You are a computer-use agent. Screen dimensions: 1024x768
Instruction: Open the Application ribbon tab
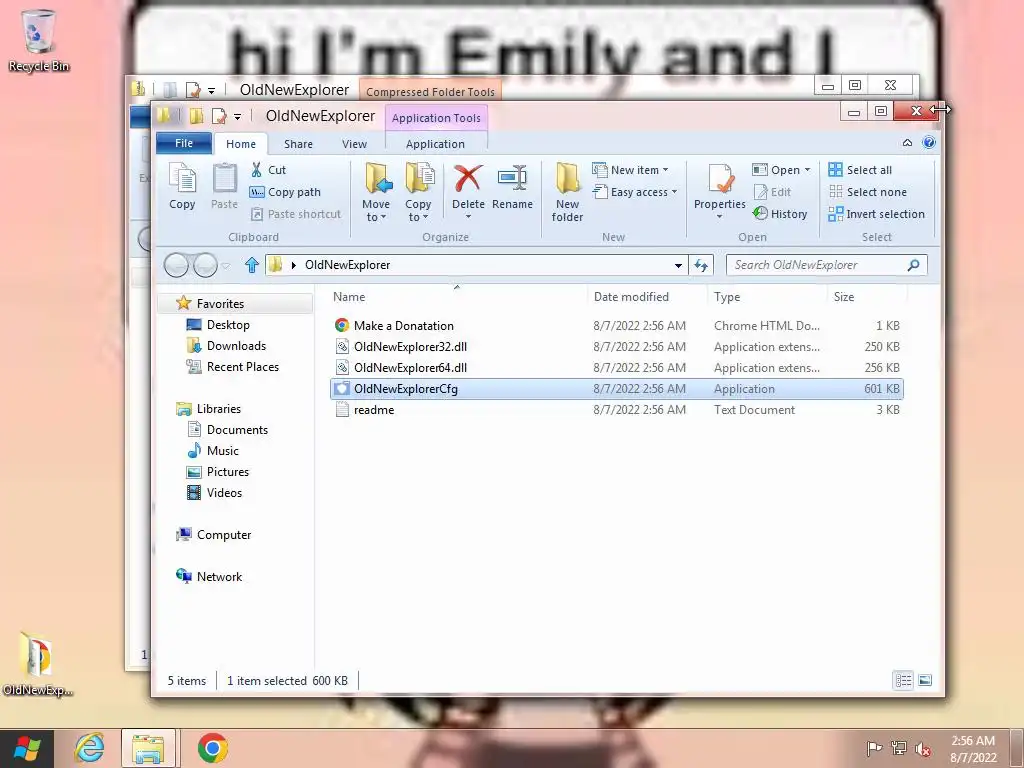(x=436, y=144)
